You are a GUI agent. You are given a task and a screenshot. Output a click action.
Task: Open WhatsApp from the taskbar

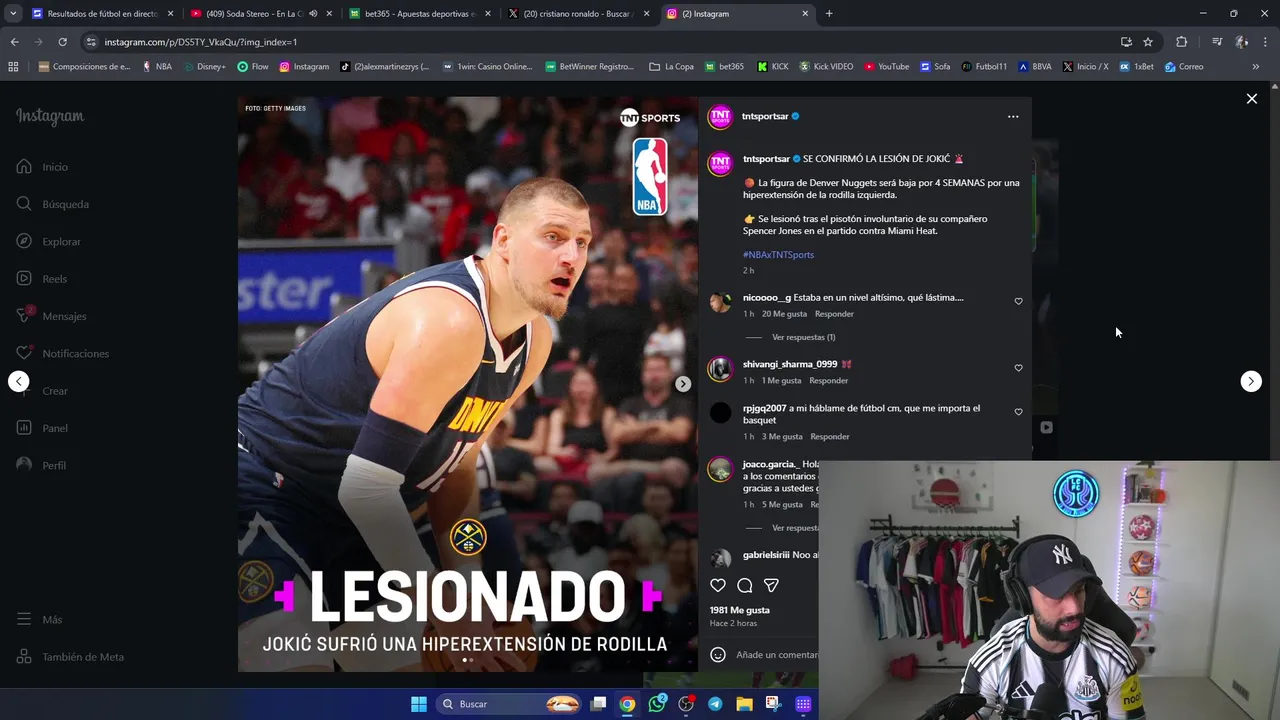(657, 704)
